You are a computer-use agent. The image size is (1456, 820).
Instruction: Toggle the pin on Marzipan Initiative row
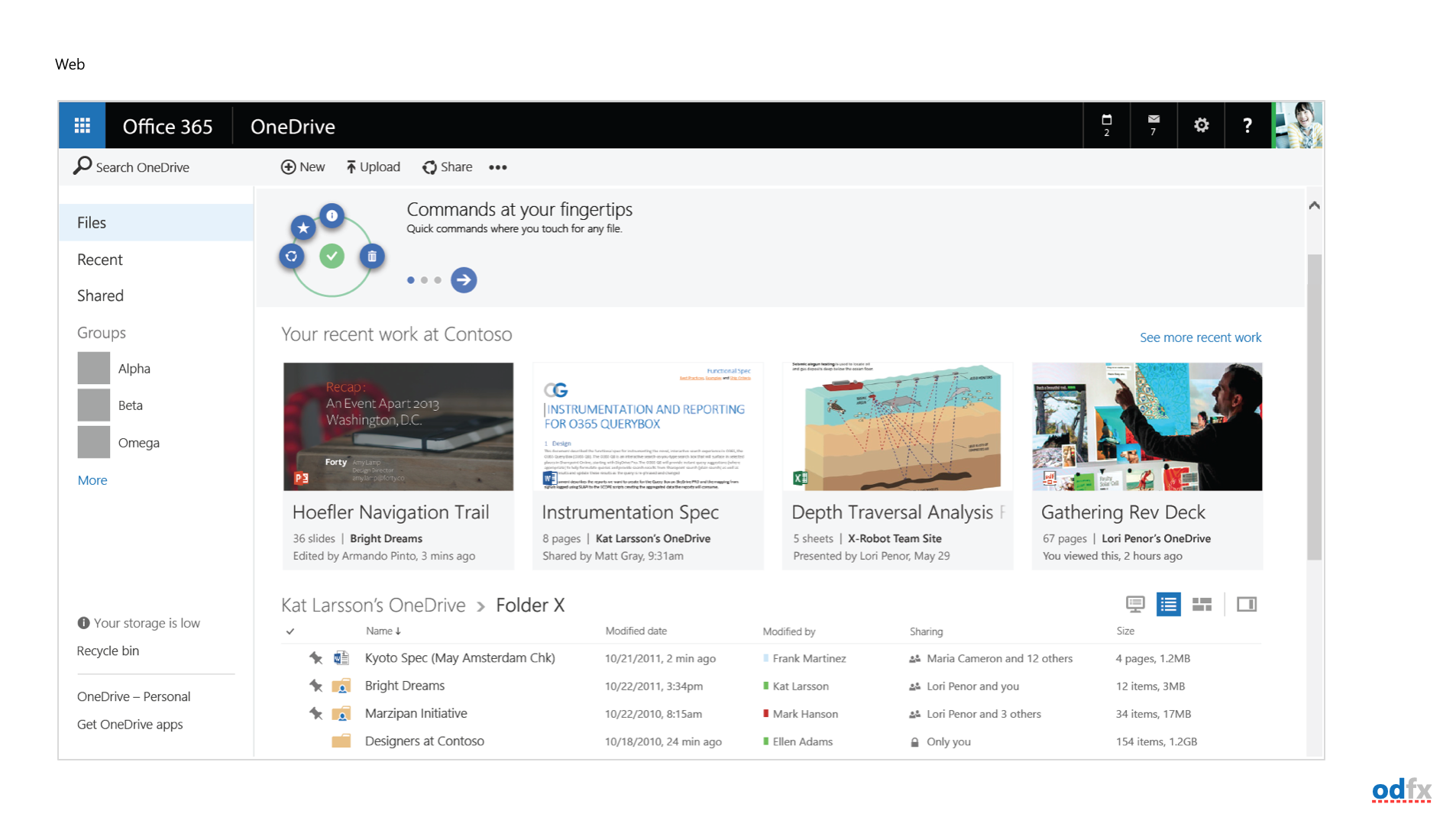click(x=316, y=713)
